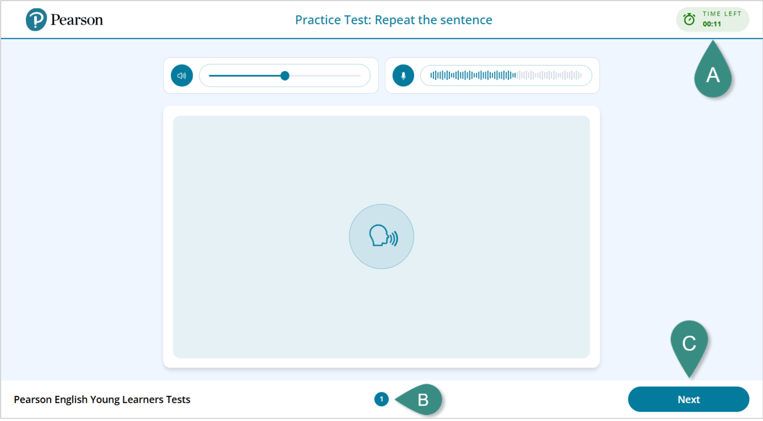Click the teal callout marker A
Screen dimensions: 763x421
click(713, 75)
